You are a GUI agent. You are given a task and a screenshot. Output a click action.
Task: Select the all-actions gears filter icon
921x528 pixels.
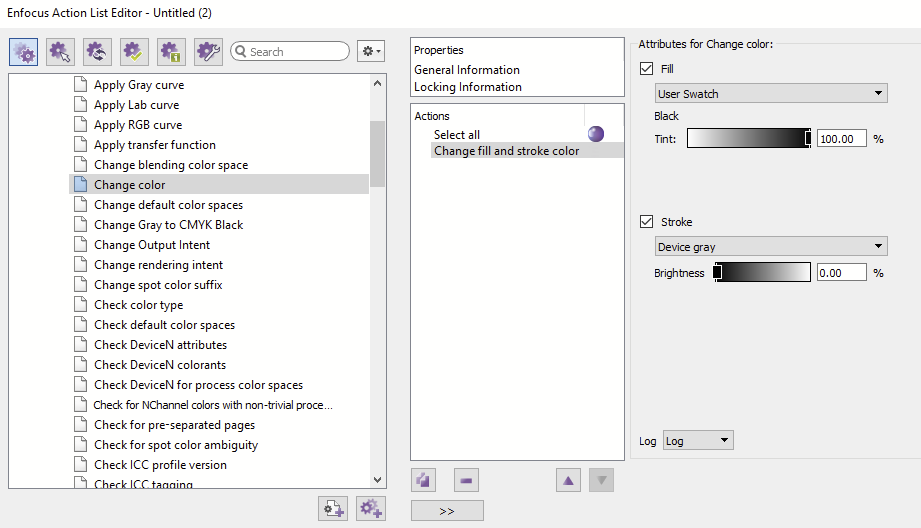[23, 52]
